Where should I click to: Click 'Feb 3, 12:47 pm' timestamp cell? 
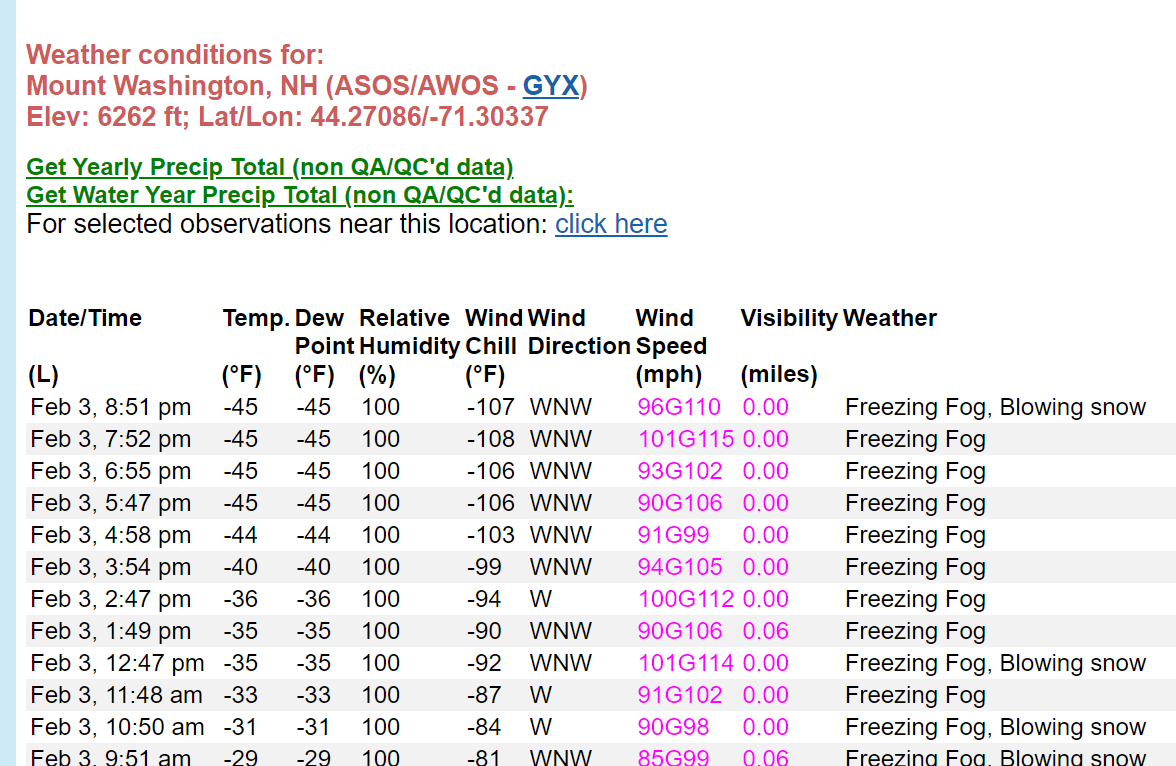click(117, 663)
